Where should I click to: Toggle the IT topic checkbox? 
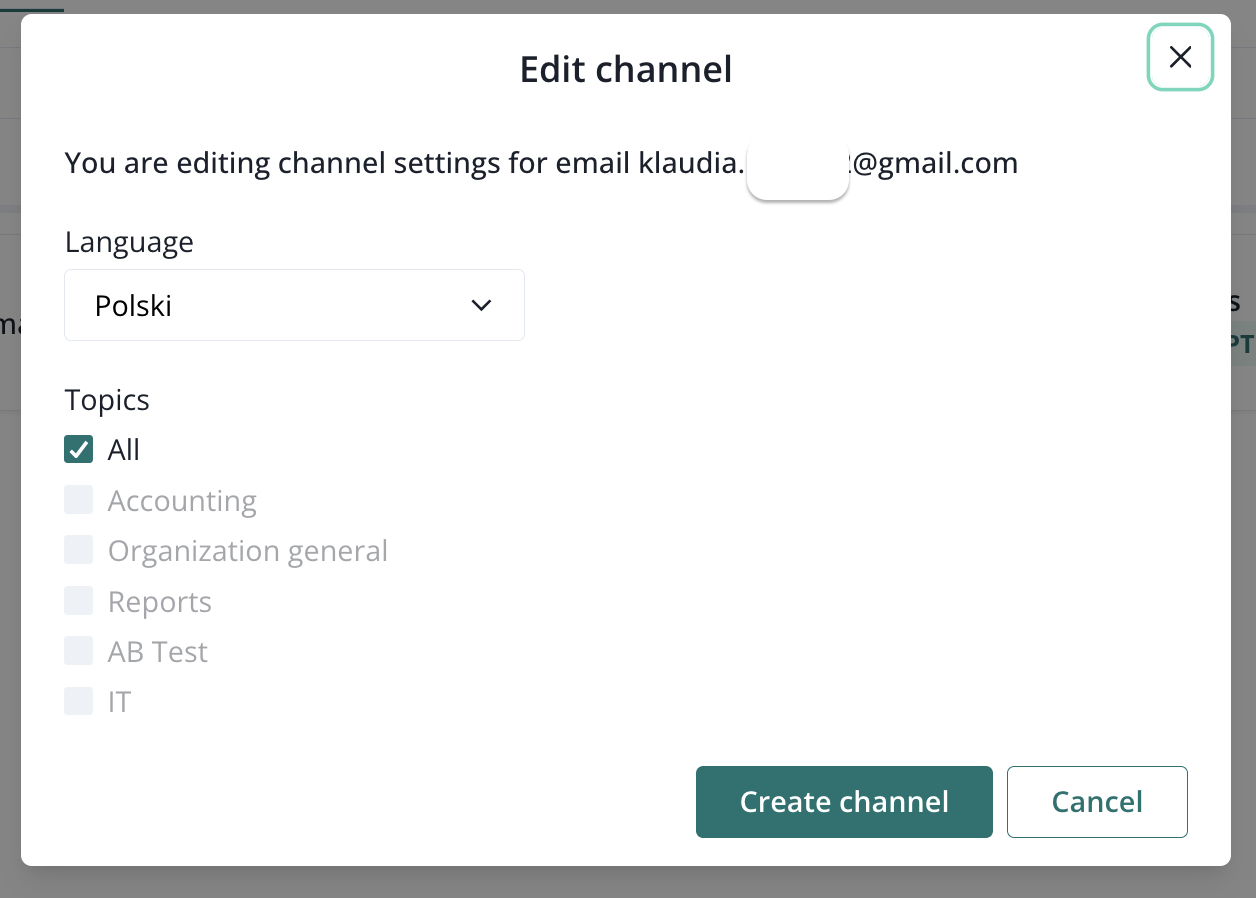[x=79, y=701]
